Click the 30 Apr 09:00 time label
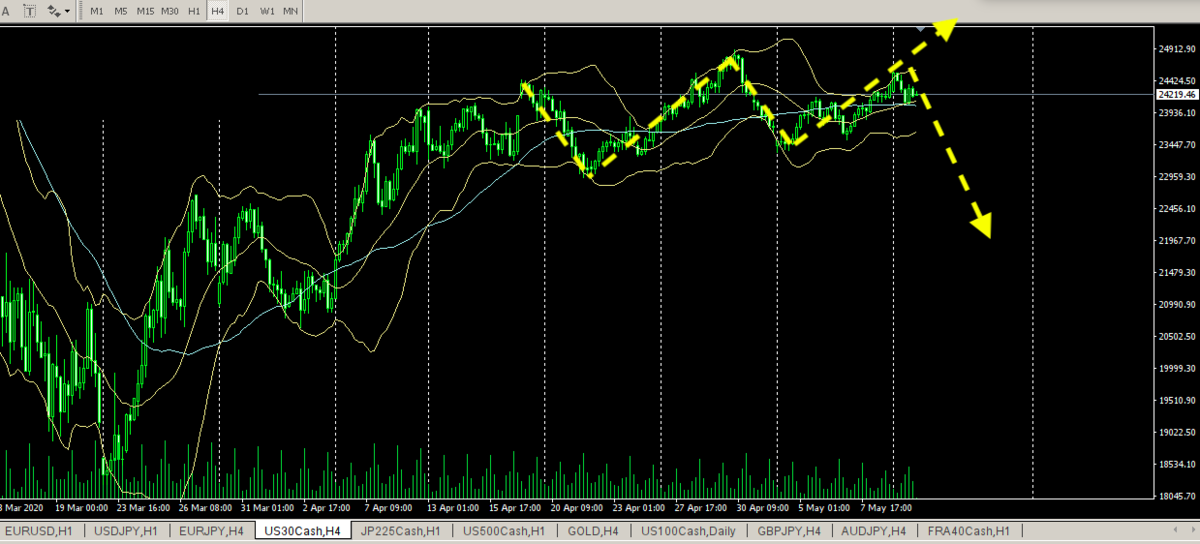The image size is (1200, 544). click(763, 507)
